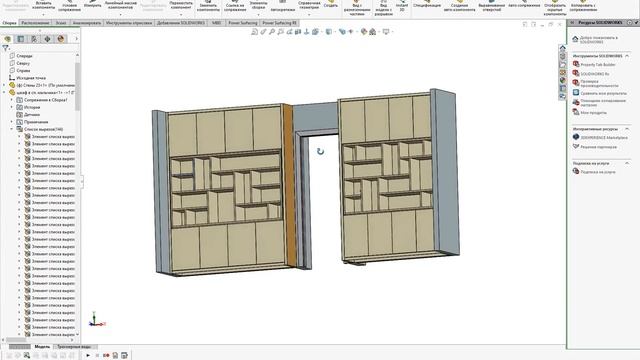This screenshot has width=640, height=360.
Task: Click Instant 3D in the ribbon
Action: [402, 6]
